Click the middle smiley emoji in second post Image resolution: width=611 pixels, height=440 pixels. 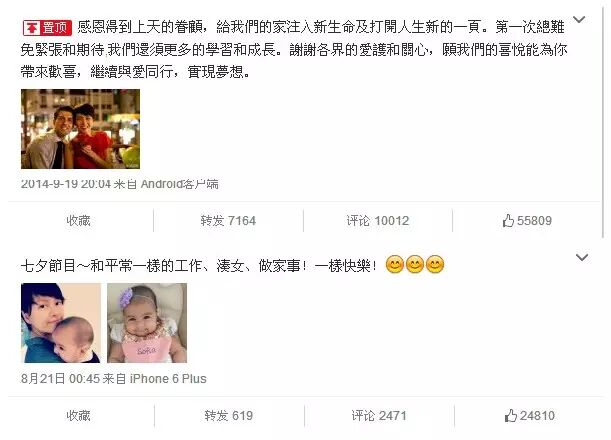(415, 265)
